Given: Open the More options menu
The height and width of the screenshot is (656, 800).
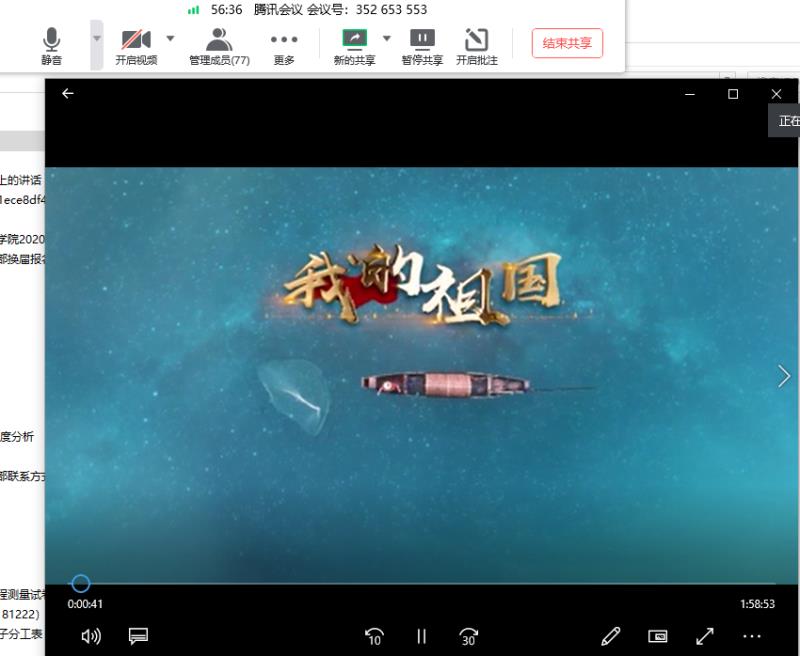Looking at the screenshot, I should tap(284, 46).
